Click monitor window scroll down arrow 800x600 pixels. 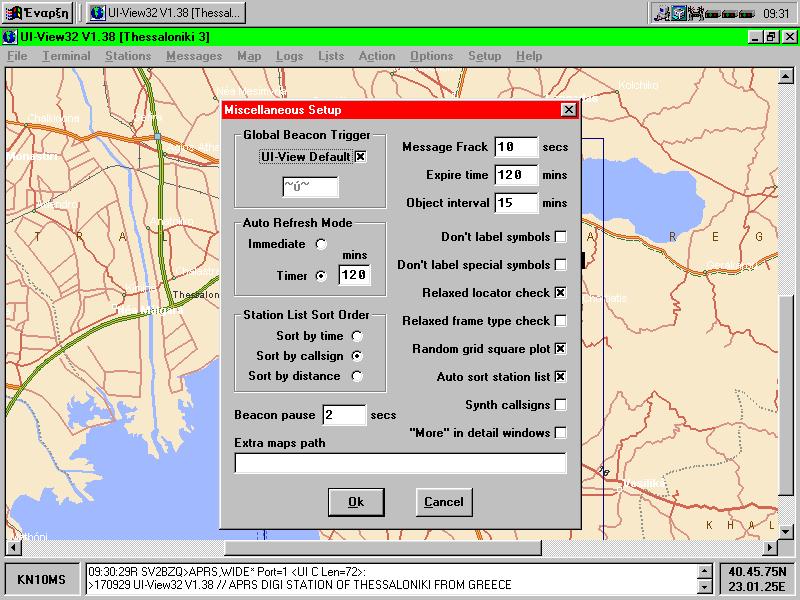click(x=704, y=587)
